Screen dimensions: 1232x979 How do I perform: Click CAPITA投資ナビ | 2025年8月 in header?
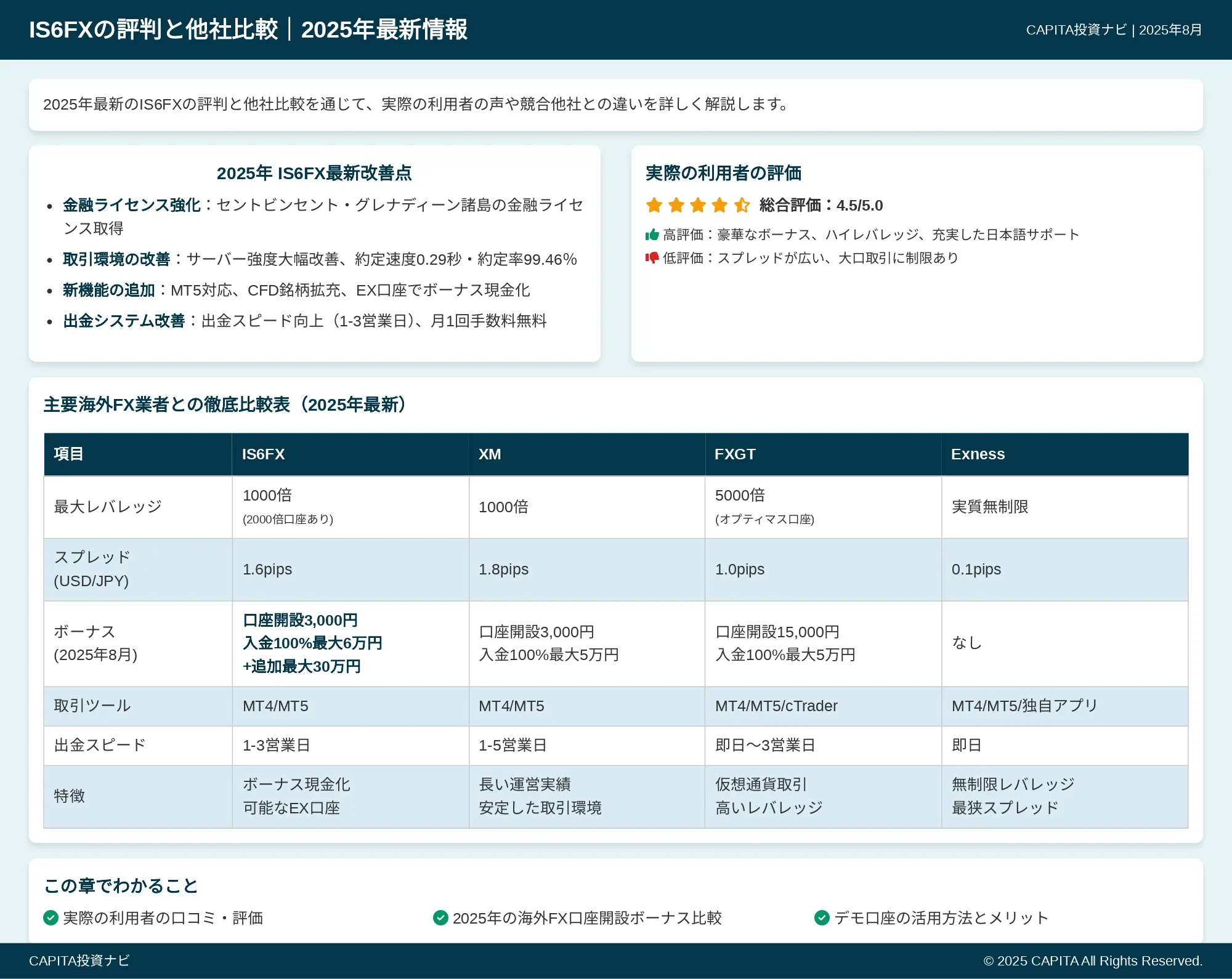pyautogui.click(x=1114, y=30)
